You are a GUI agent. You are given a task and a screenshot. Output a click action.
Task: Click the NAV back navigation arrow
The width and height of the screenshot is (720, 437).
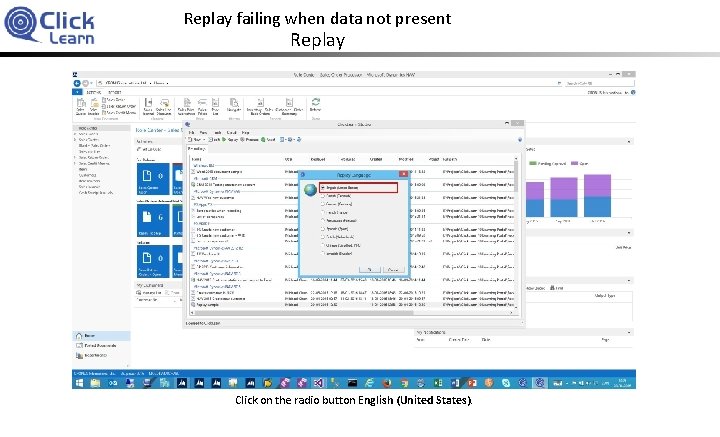tap(77, 83)
